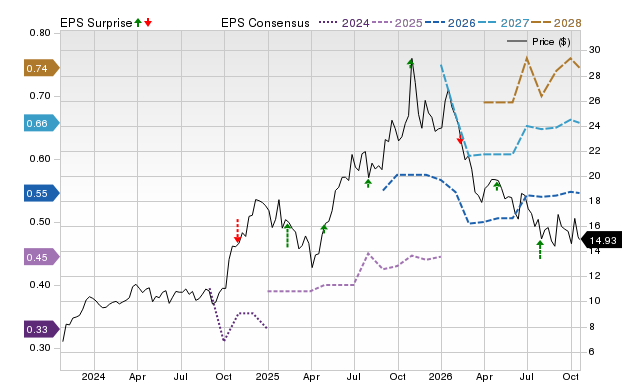Click the light blue 0.66 consensus value tag
This screenshot has width=640, height=382.
point(42,123)
